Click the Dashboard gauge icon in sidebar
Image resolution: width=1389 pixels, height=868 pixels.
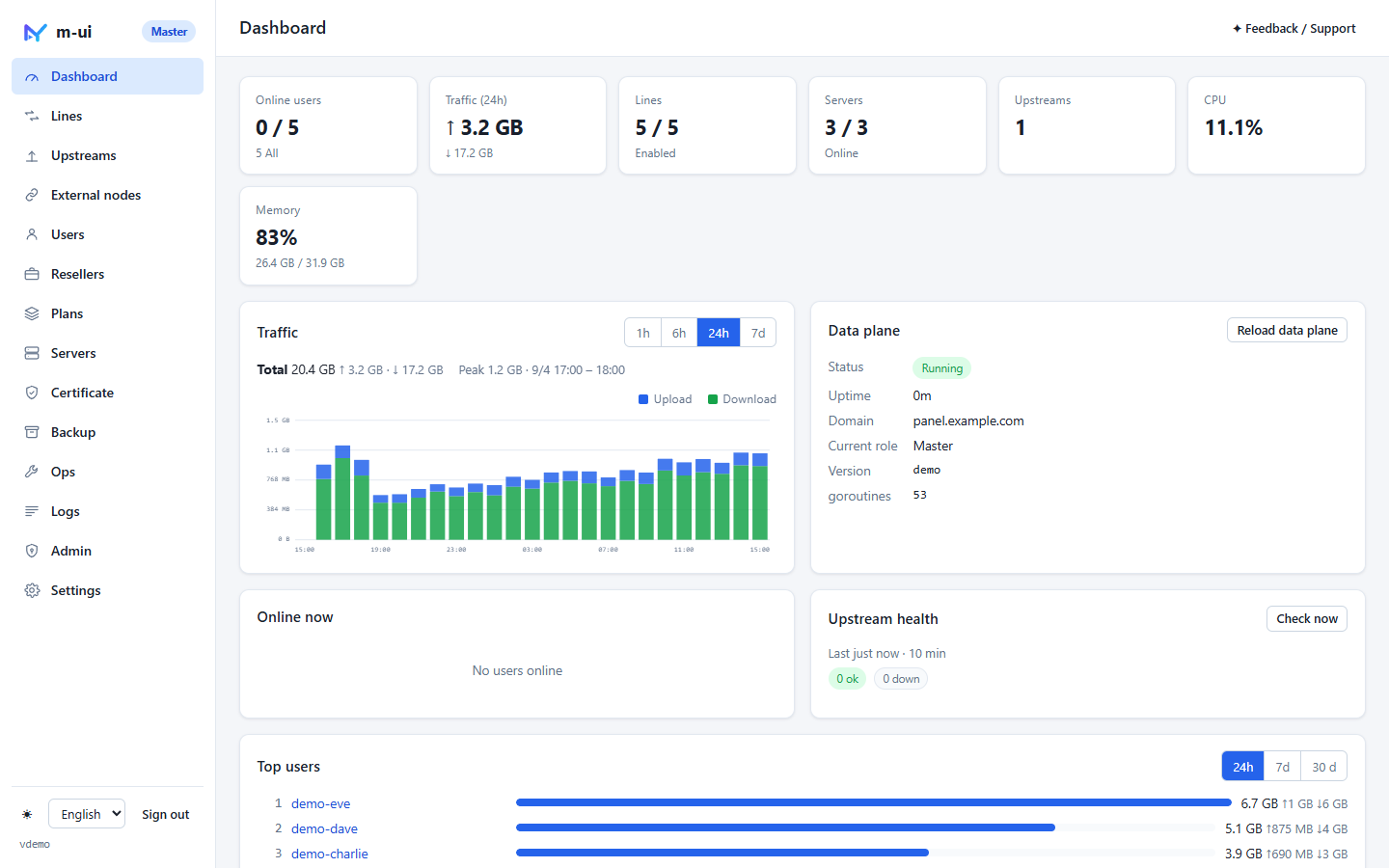point(32,77)
